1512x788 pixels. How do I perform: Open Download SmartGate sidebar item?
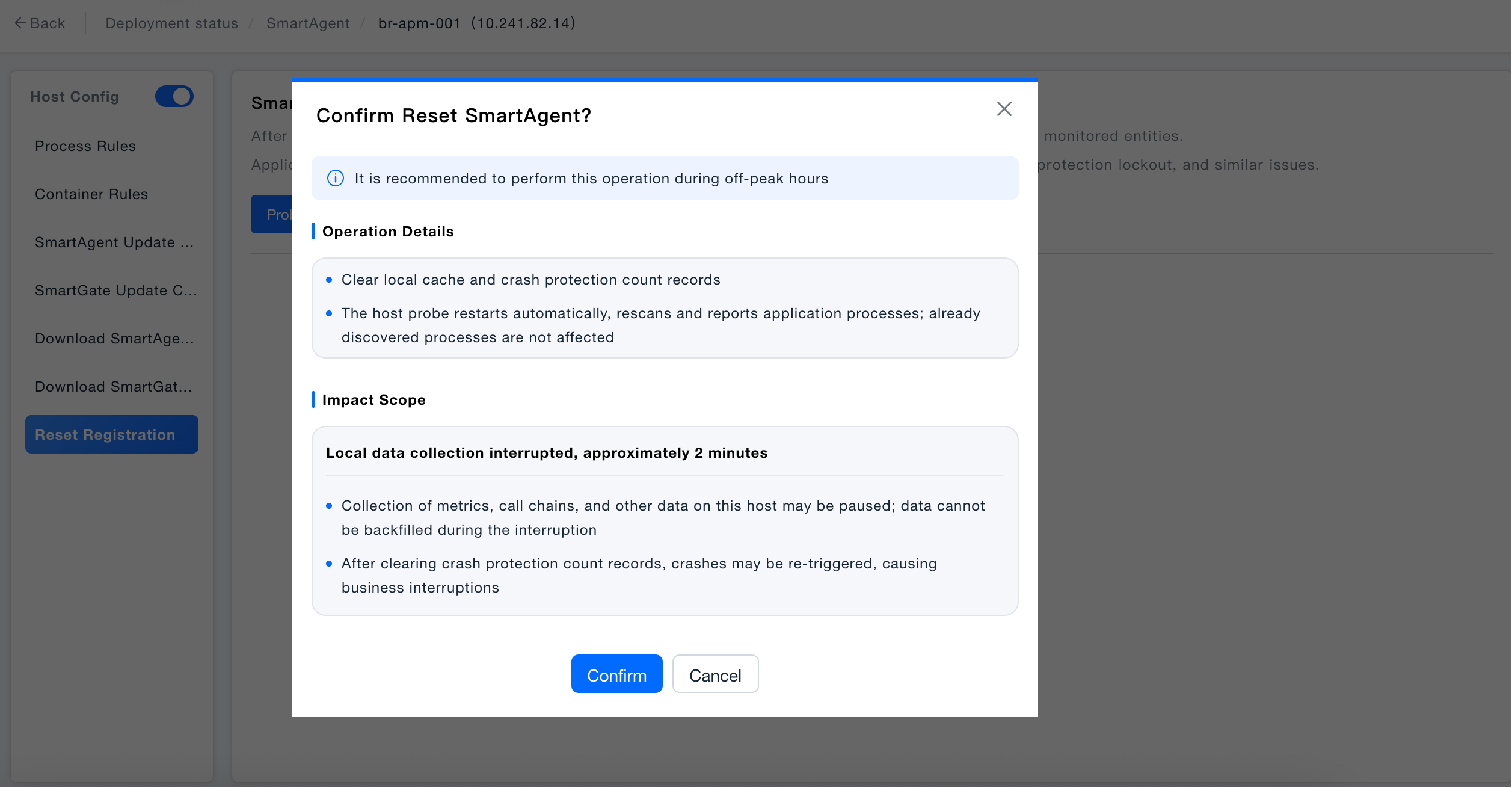tap(113, 387)
